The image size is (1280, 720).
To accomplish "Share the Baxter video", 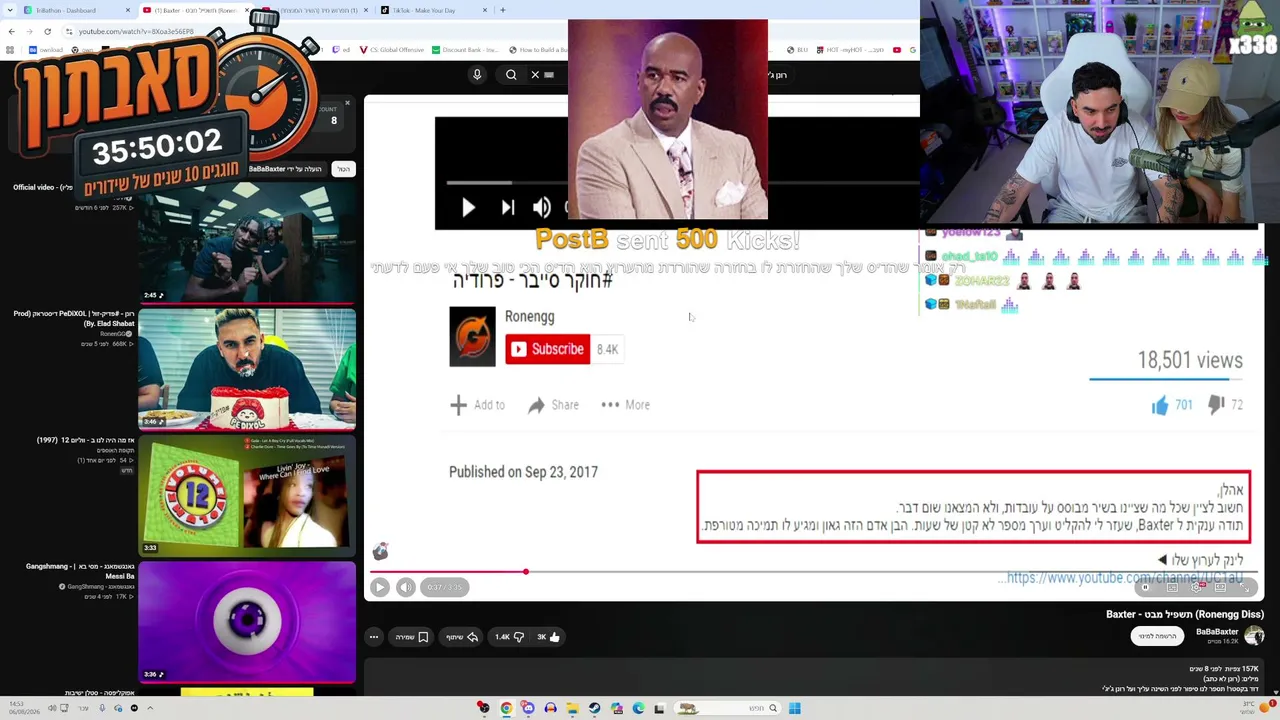I will (462, 637).
